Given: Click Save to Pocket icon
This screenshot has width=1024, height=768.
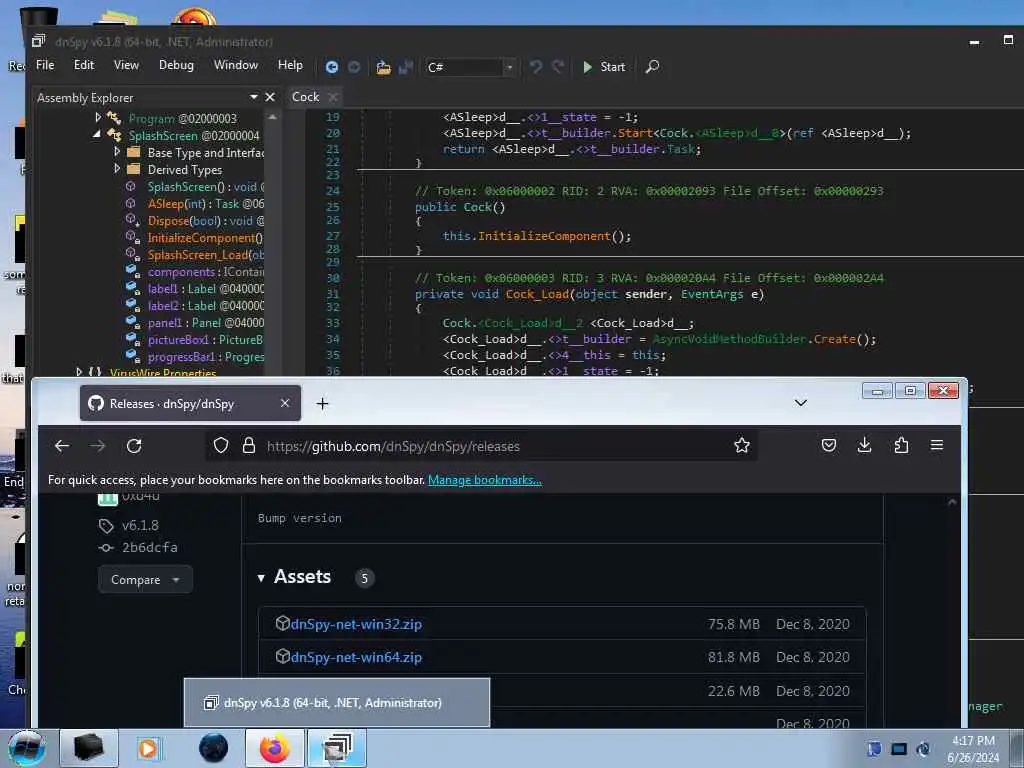Looking at the screenshot, I should [x=829, y=445].
